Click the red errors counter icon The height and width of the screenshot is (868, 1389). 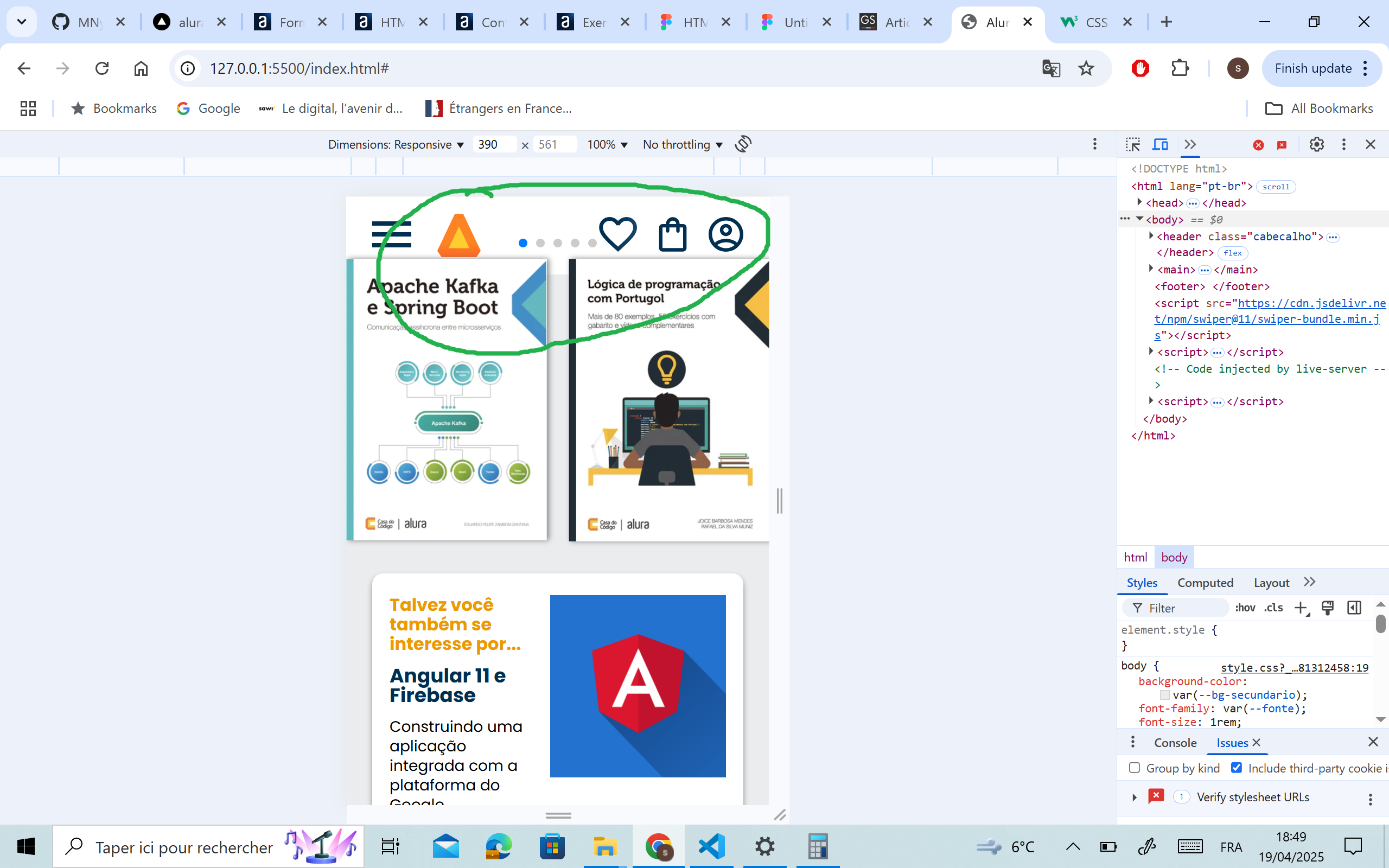tap(1258, 145)
